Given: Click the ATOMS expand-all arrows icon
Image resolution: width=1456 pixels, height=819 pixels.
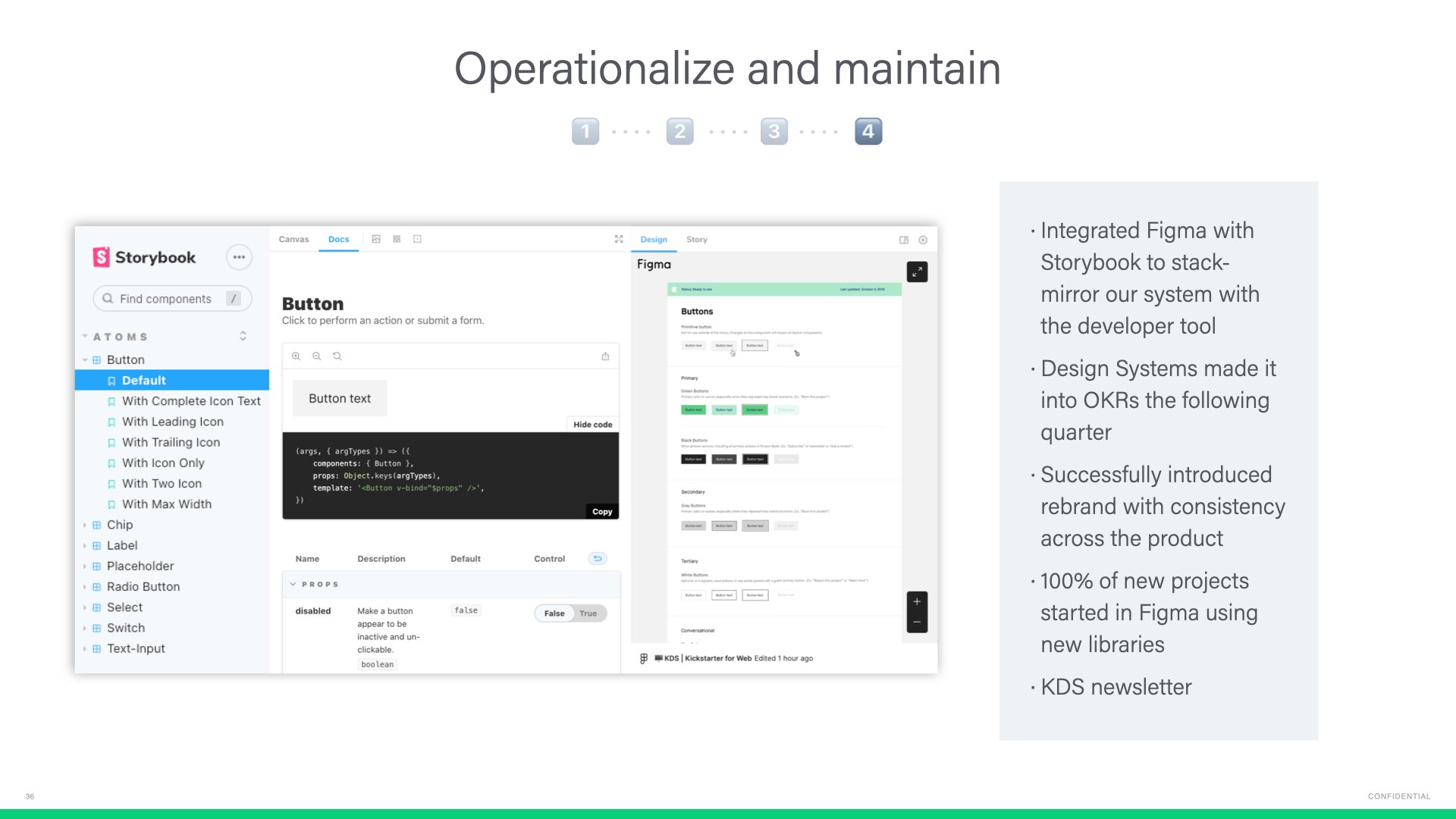Looking at the screenshot, I should point(243,336).
